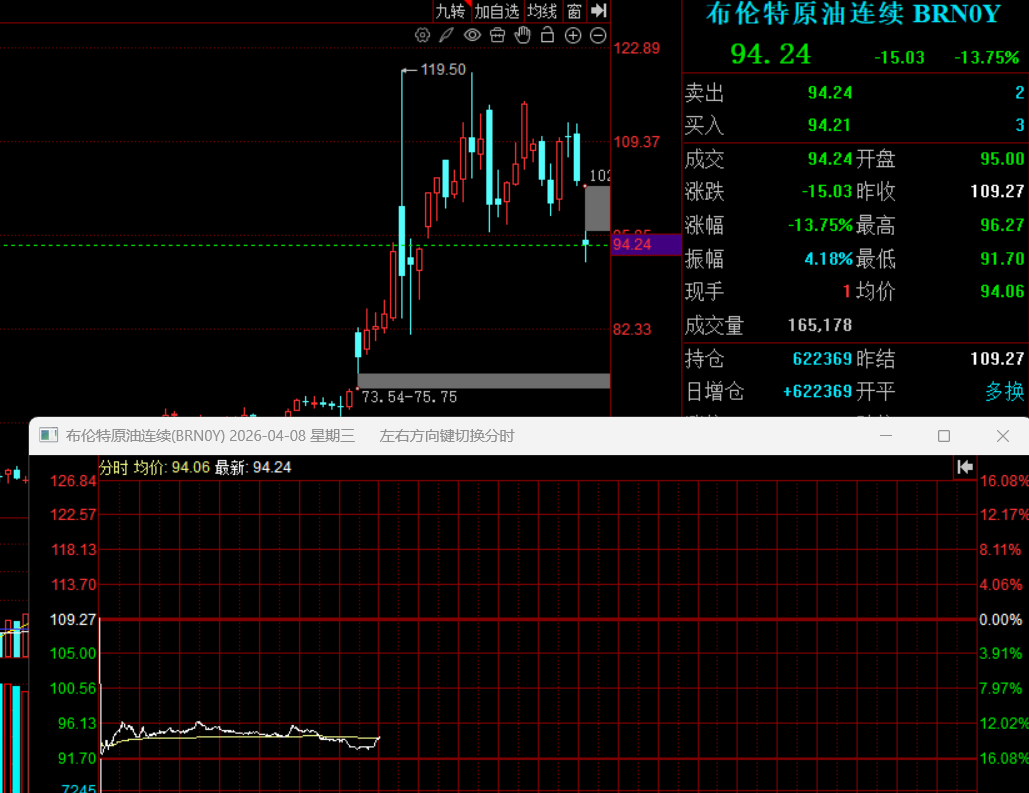Click the 多换 open/close status text
The height and width of the screenshot is (793, 1029).
click(x=1004, y=391)
